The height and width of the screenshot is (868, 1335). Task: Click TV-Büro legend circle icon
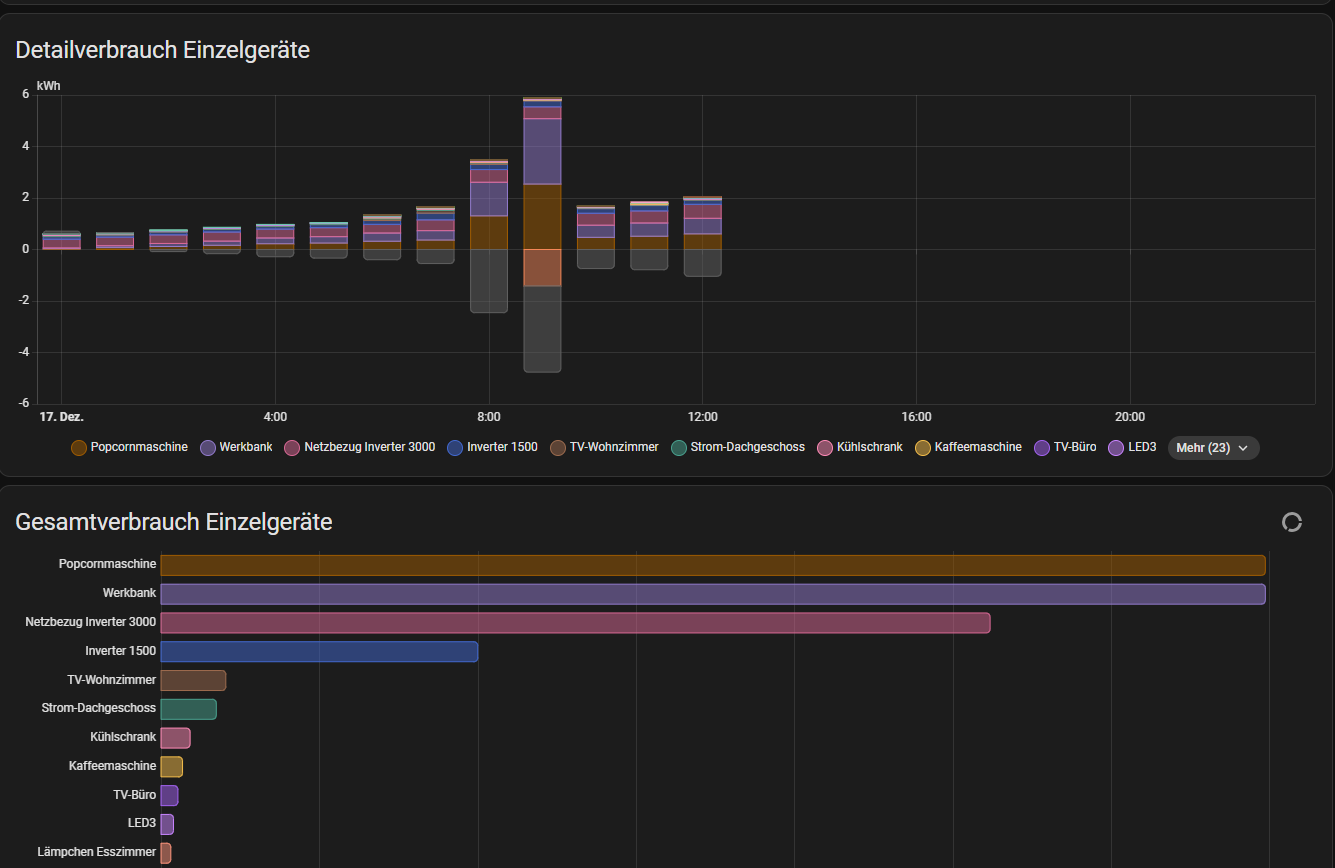[1042, 448]
